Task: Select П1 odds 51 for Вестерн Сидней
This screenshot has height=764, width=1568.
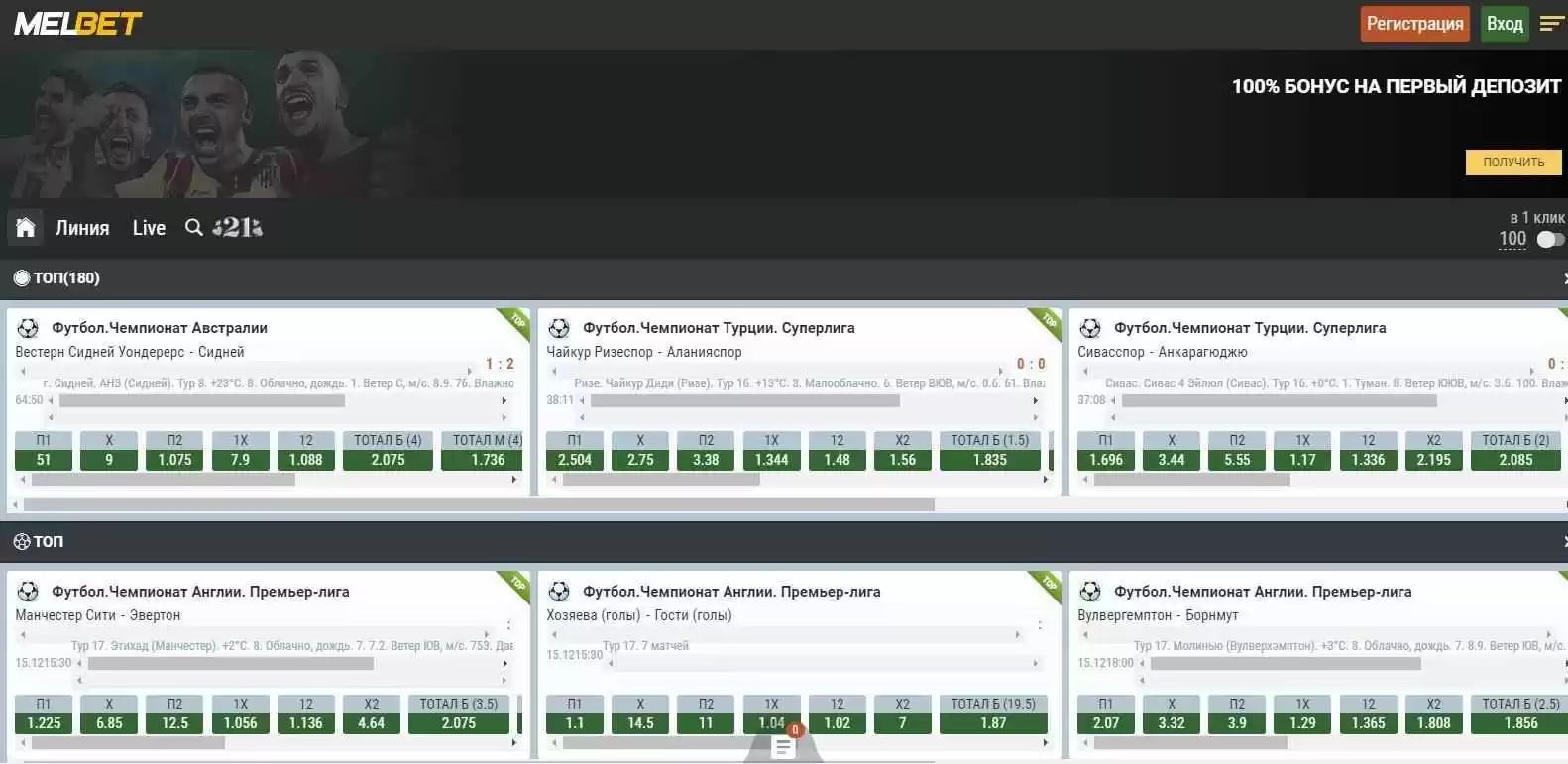Action: tap(44, 460)
